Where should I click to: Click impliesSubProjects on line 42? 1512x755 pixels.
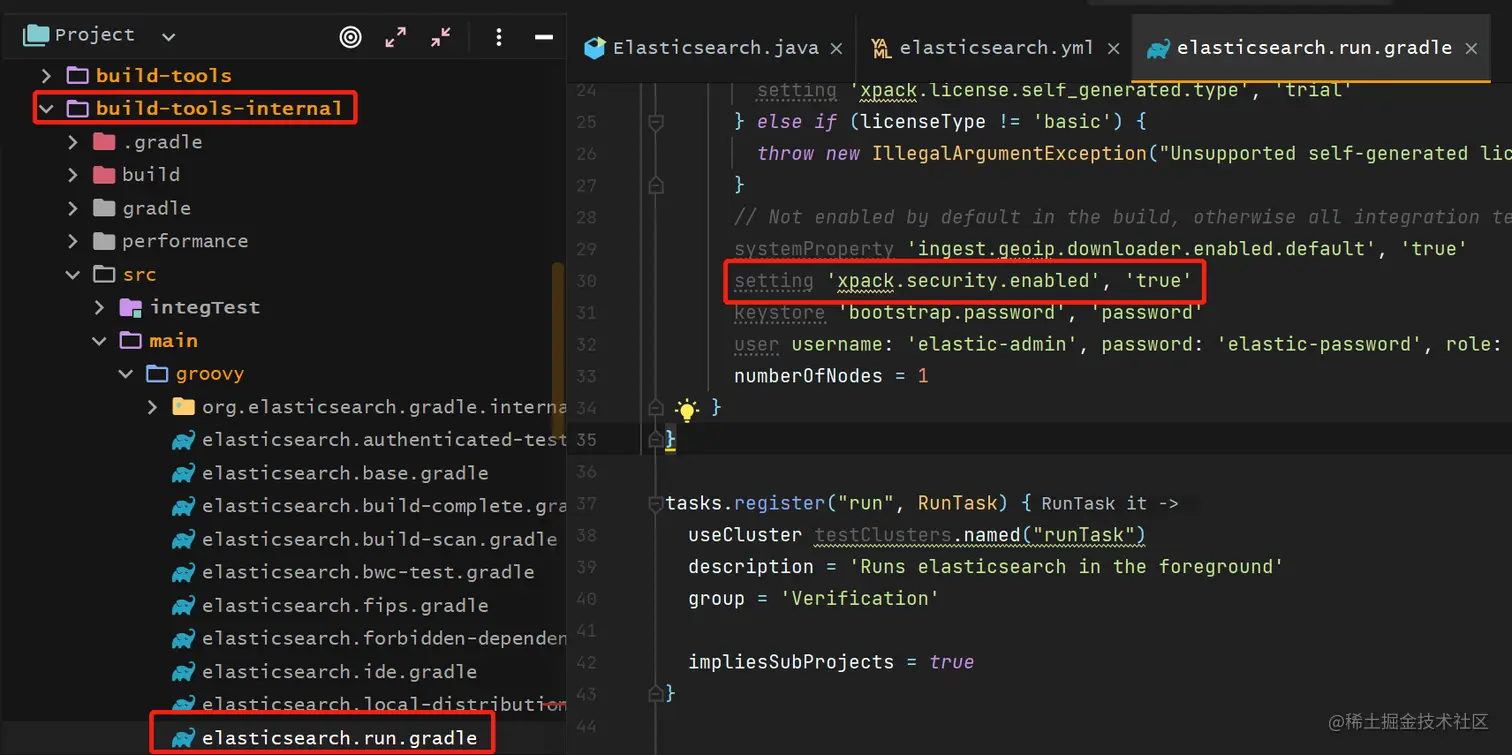pos(791,662)
